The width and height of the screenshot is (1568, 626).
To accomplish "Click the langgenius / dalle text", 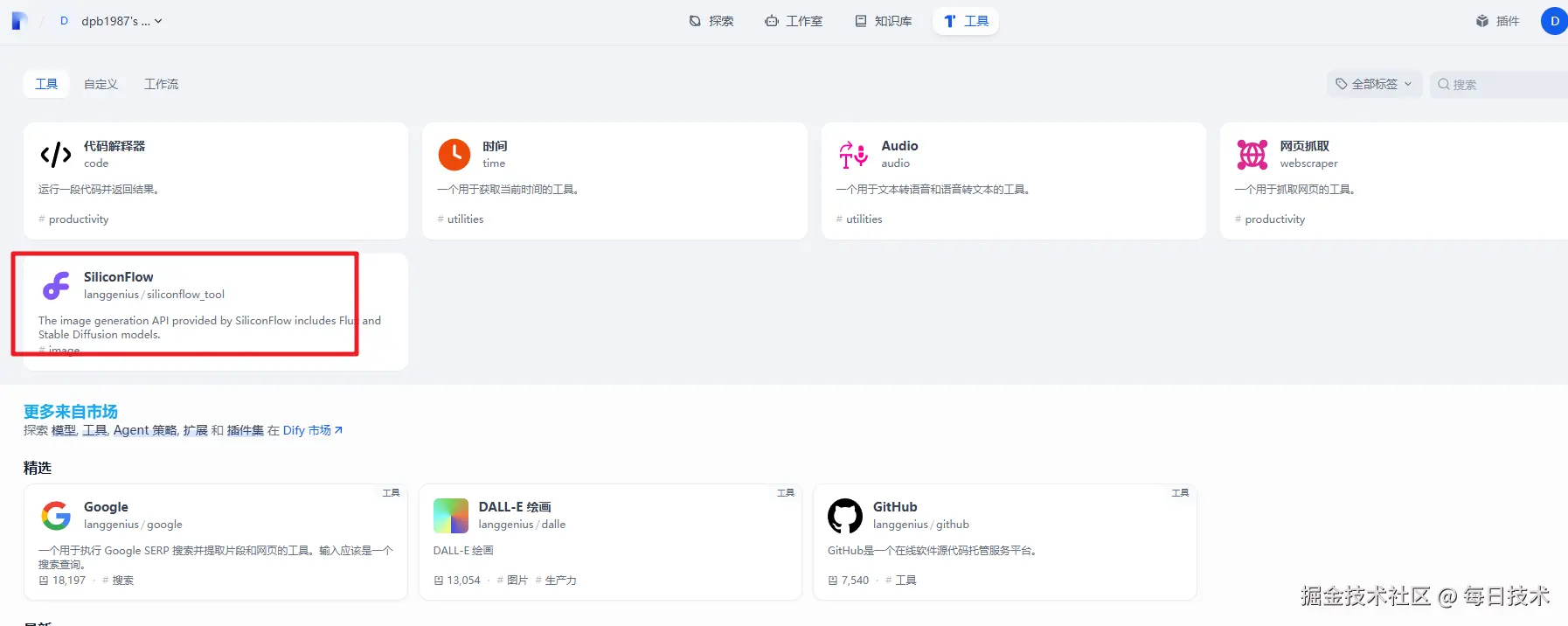I will click(522, 525).
